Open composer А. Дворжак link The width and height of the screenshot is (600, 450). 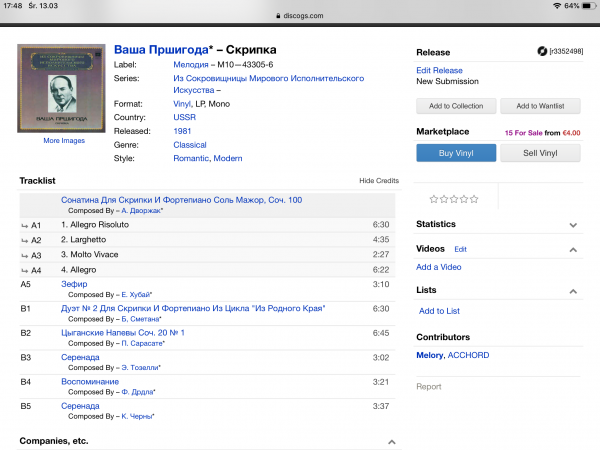tap(142, 210)
